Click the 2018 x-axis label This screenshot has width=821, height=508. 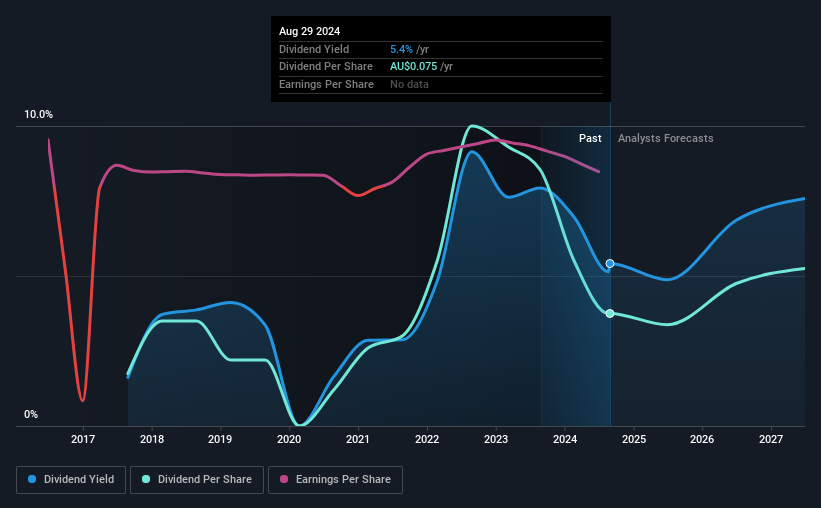(x=152, y=439)
